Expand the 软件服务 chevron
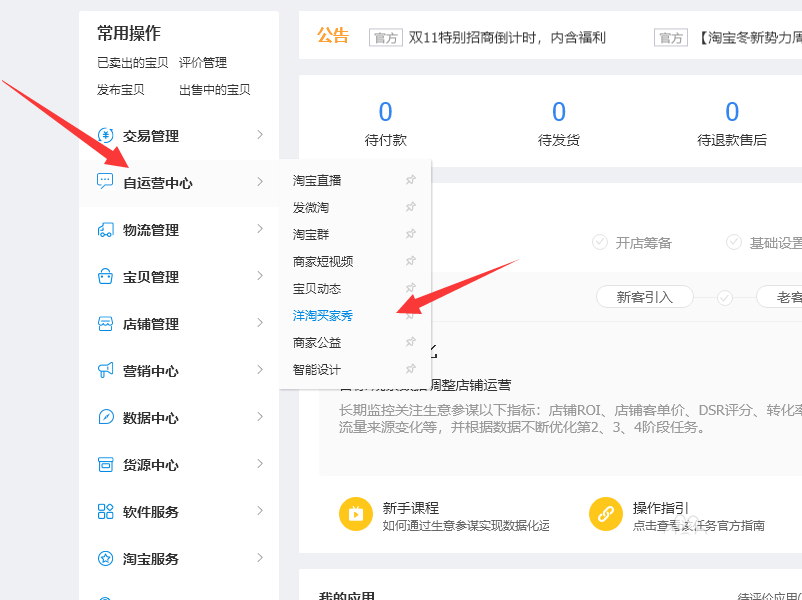This screenshot has width=802, height=600. coord(260,511)
